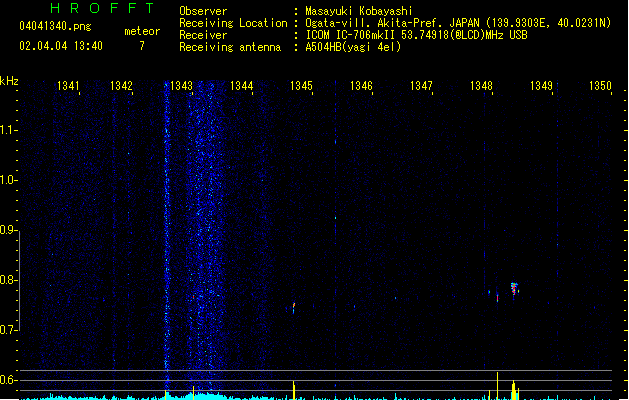Image resolution: width=629 pixels, height=400 pixels.
Task: Click the tallest yellow intensity spike after 1348
Action: 497,386
